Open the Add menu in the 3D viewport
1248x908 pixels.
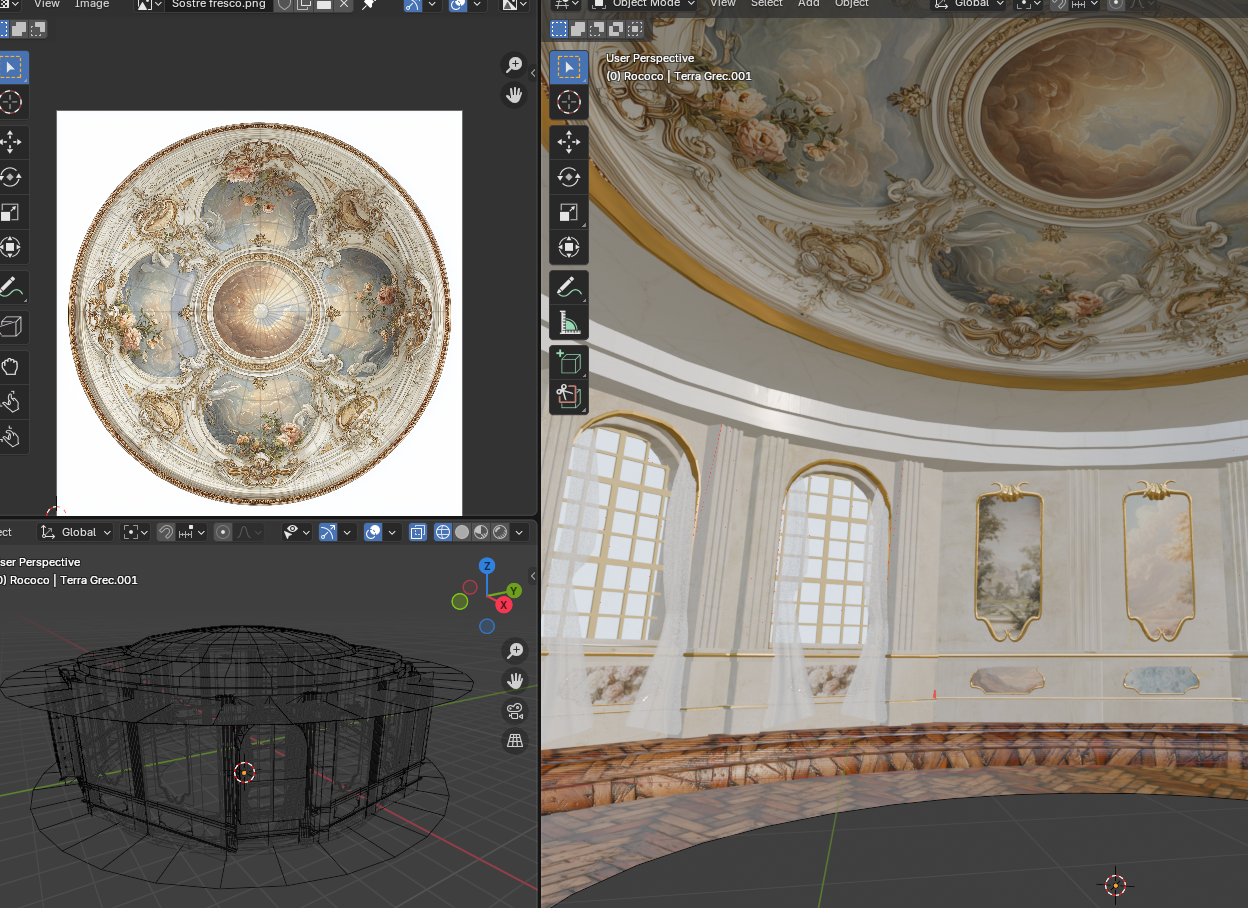pos(808,4)
